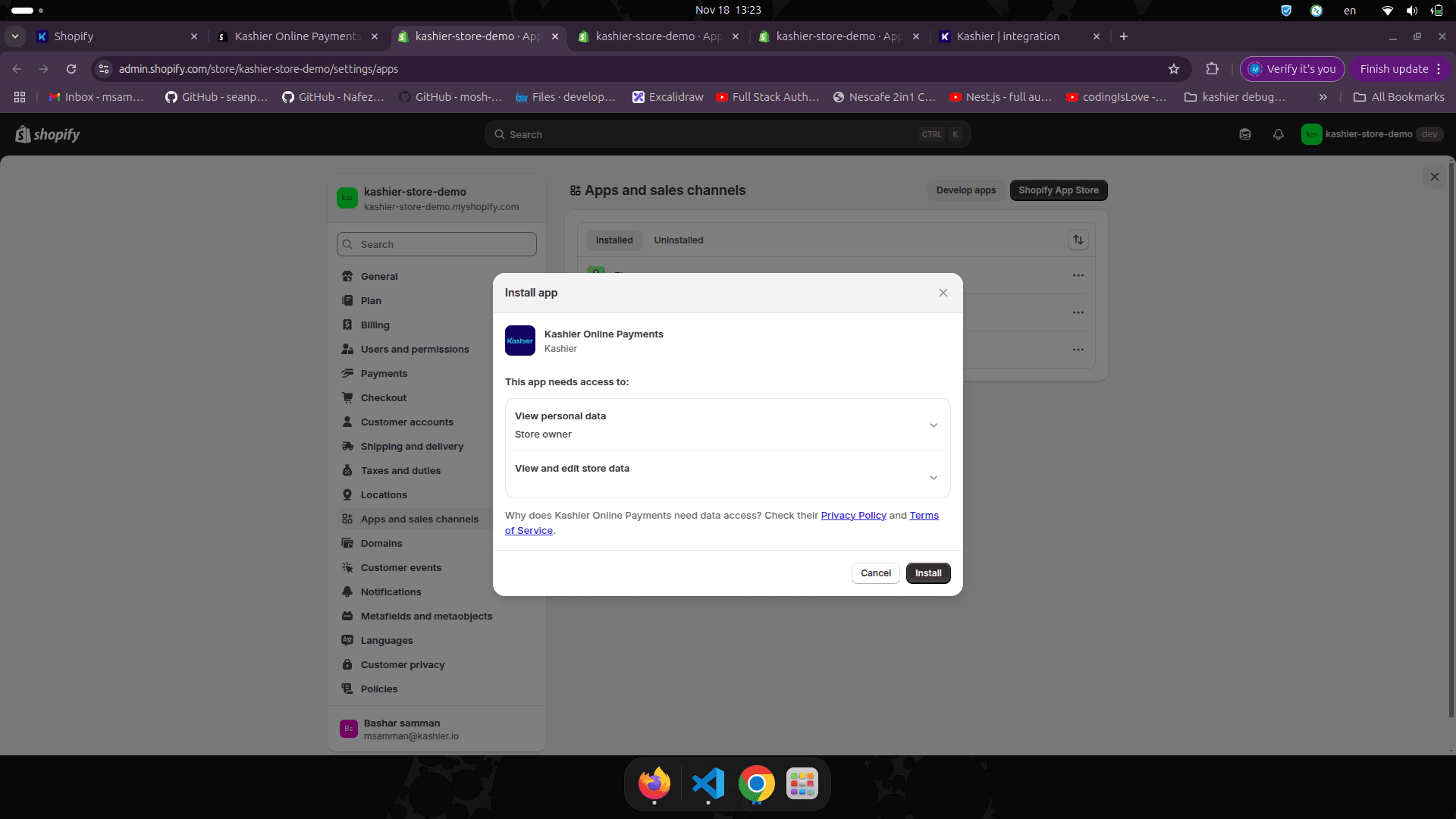Open the browser extensions puzzle icon
Viewport: 1456px width, 819px height.
pyautogui.click(x=1212, y=69)
